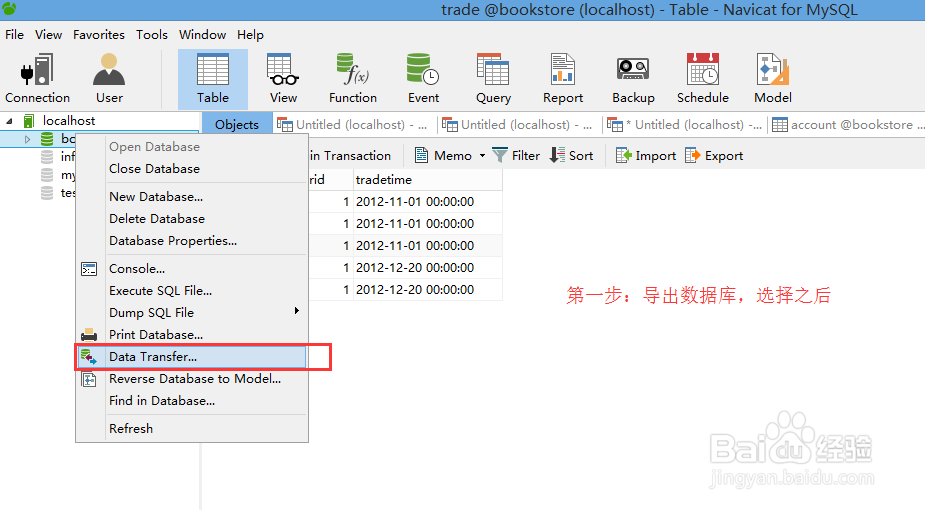Switch to the account @bookstore tab

[x=847, y=124]
